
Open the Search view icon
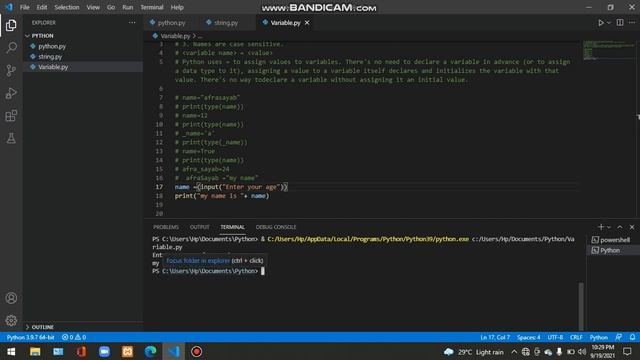pos(11,48)
